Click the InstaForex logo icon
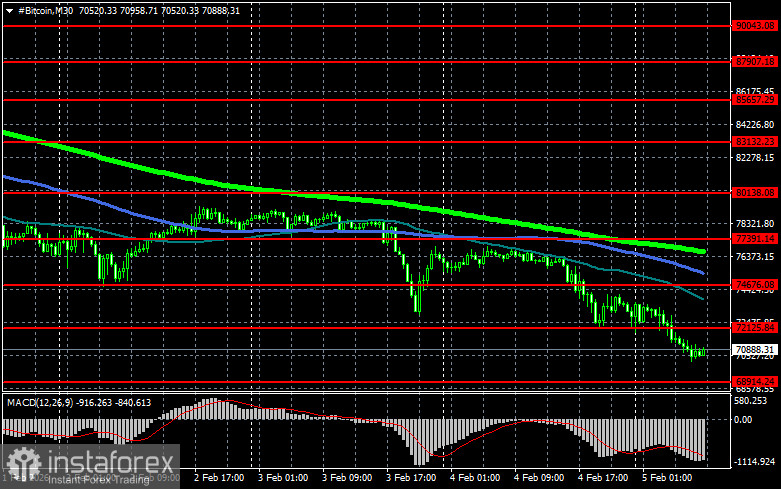This screenshot has height=489, width=781. (x=20, y=463)
